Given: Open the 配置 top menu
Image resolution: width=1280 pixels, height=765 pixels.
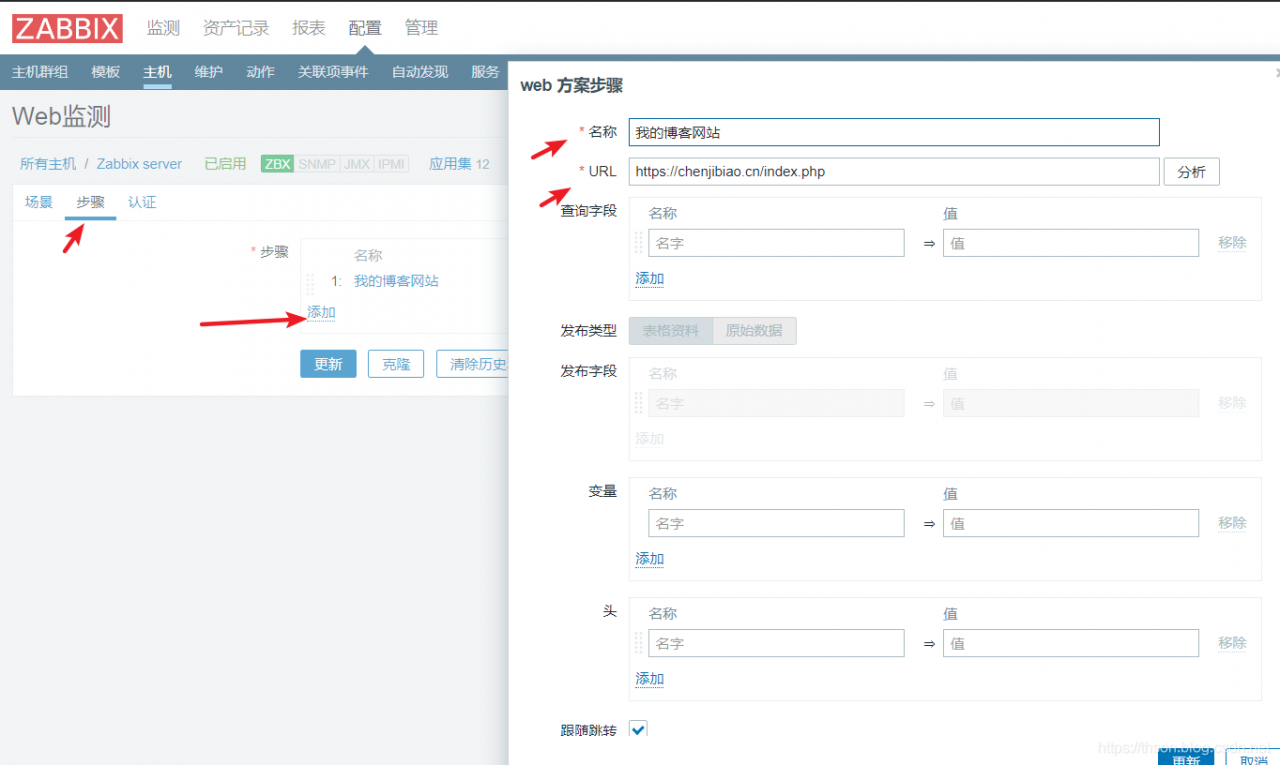Looking at the screenshot, I should tap(365, 28).
